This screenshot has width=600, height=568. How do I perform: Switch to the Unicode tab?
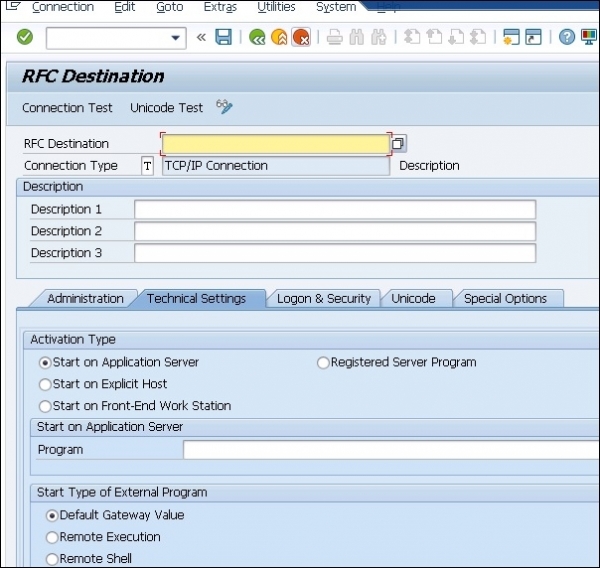(413, 299)
